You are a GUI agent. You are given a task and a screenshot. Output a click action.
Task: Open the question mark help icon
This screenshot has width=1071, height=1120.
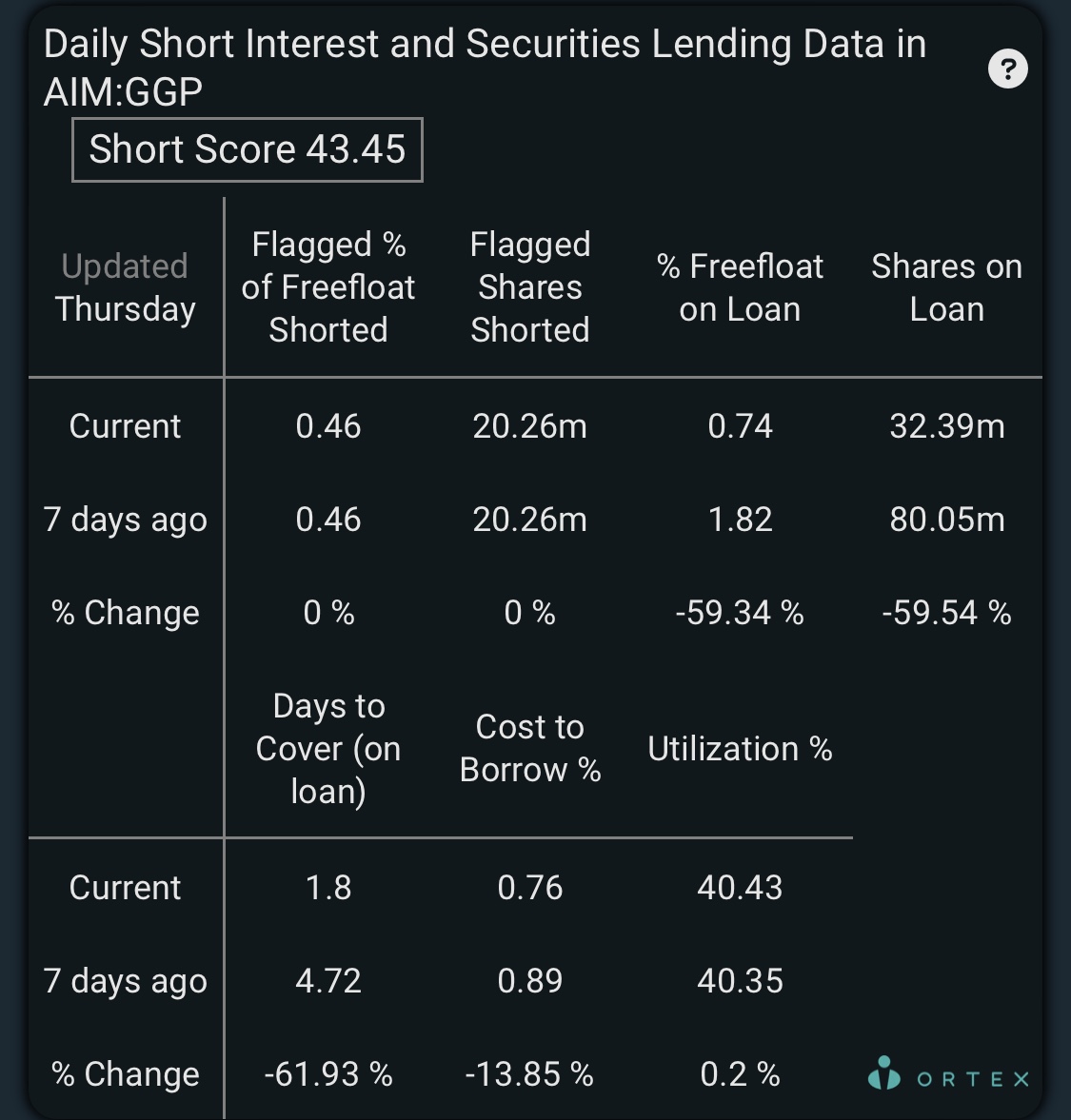point(1007,69)
